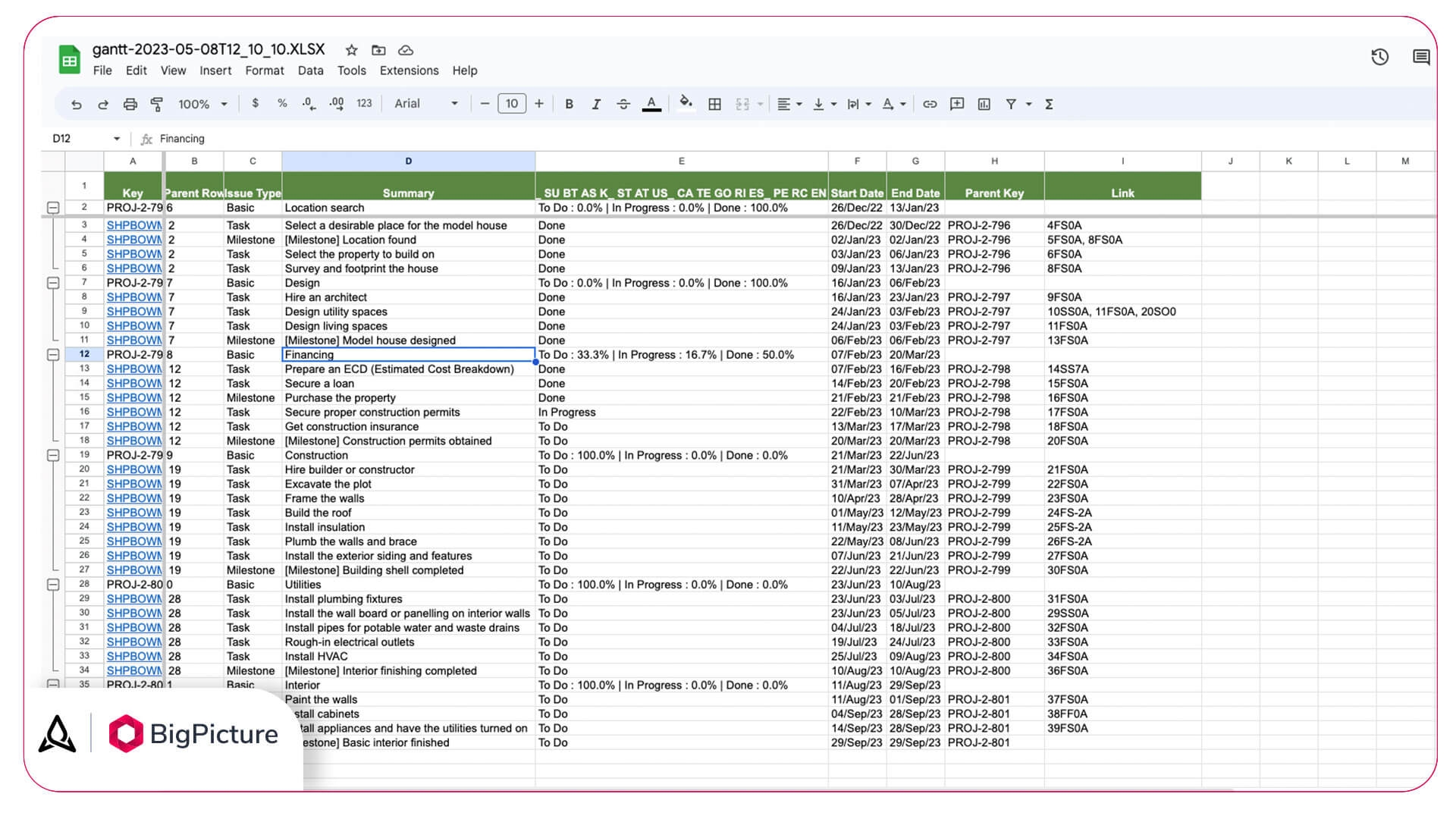The image size is (1456, 819).
Task: Open version history from top right
Action: tap(1380, 57)
